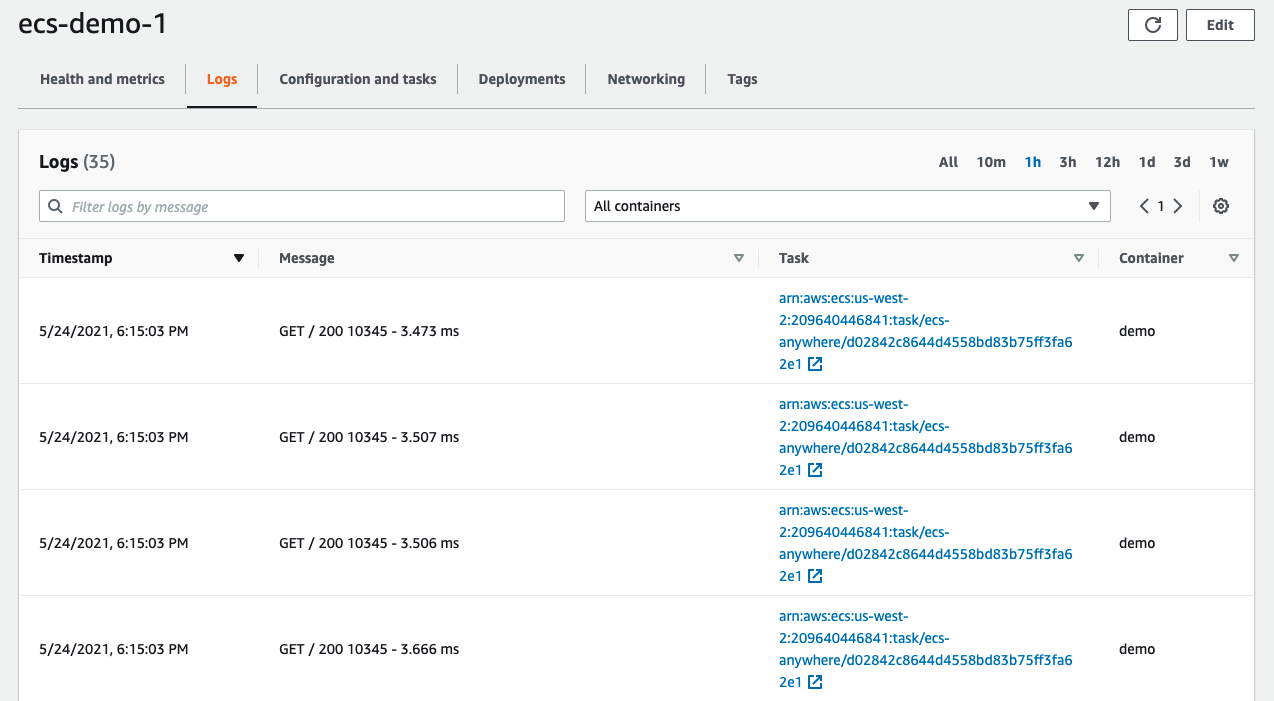Open external link icon for 3.473 ms row task

coord(815,364)
